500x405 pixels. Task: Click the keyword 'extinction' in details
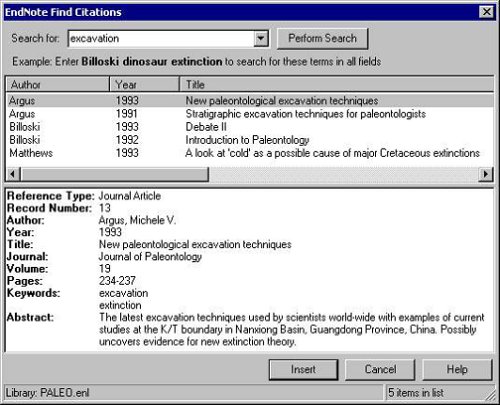tap(120, 305)
